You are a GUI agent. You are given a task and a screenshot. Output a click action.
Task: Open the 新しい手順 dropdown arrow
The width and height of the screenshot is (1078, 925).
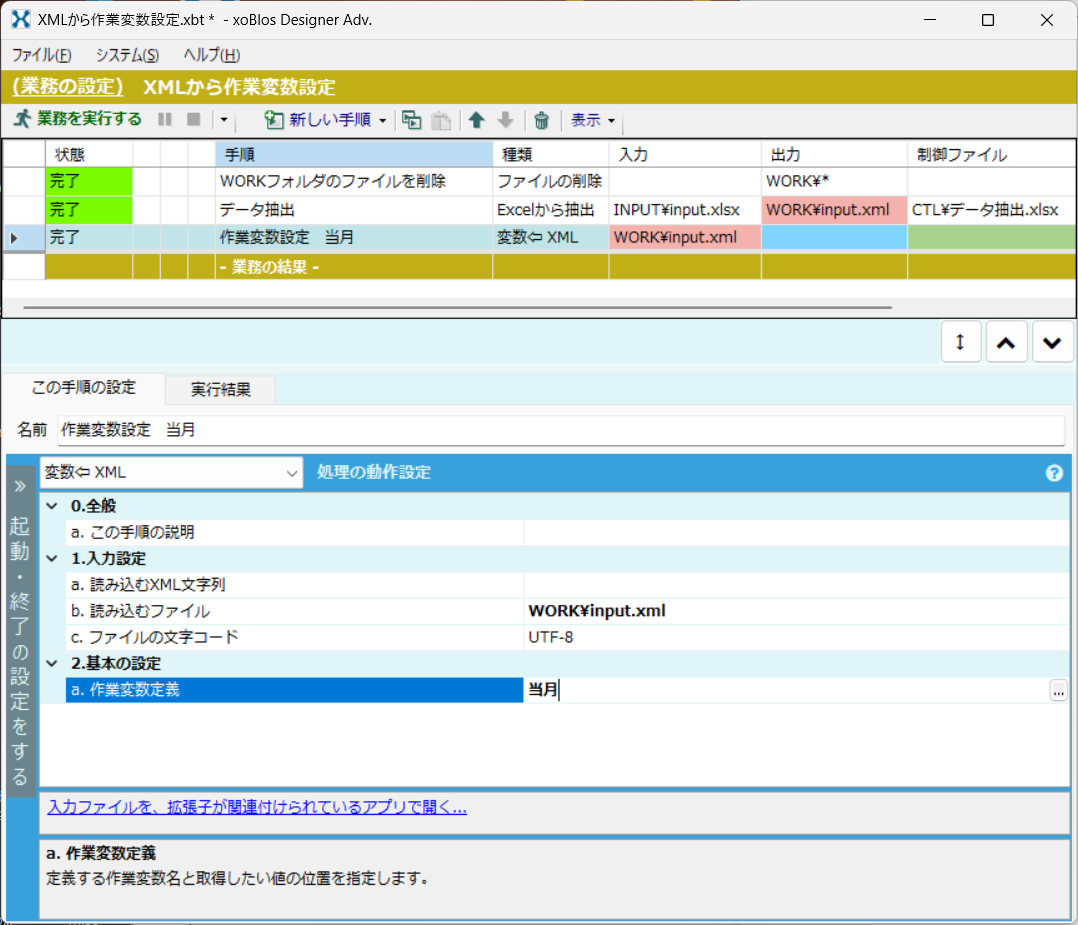click(x=383, y=121)
